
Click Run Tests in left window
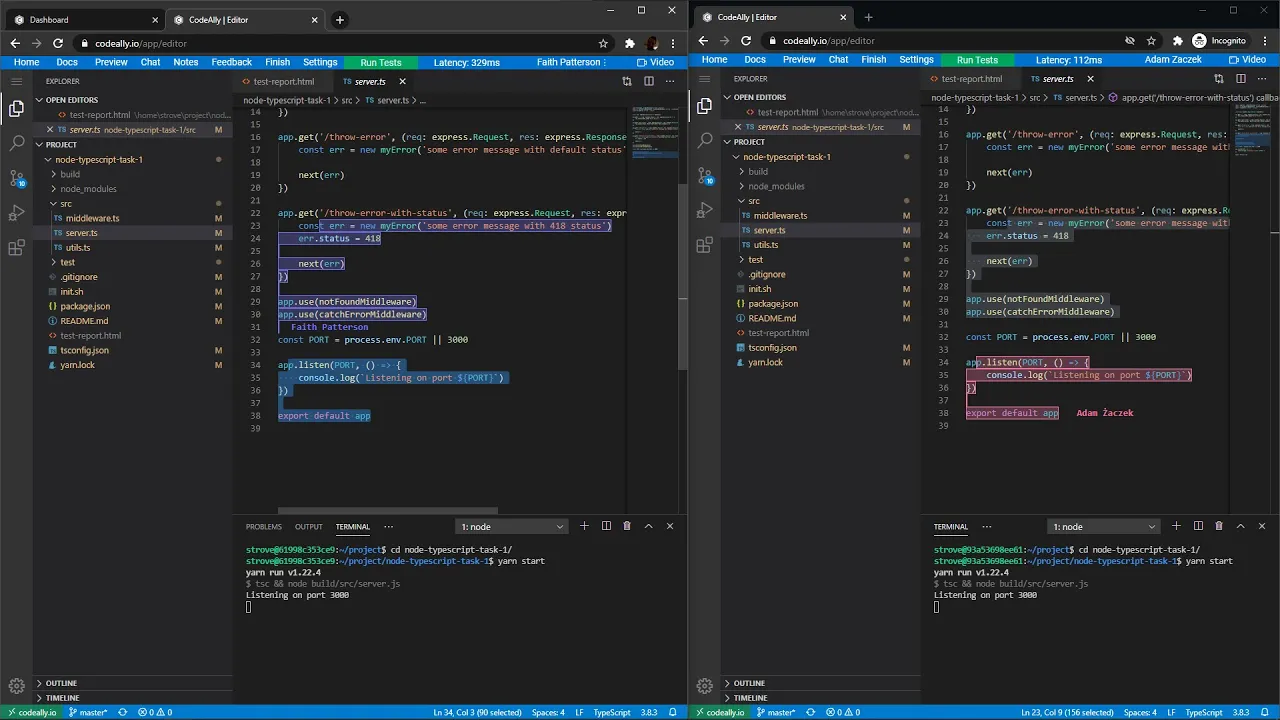pyautogui.click(x=381, y=62)
